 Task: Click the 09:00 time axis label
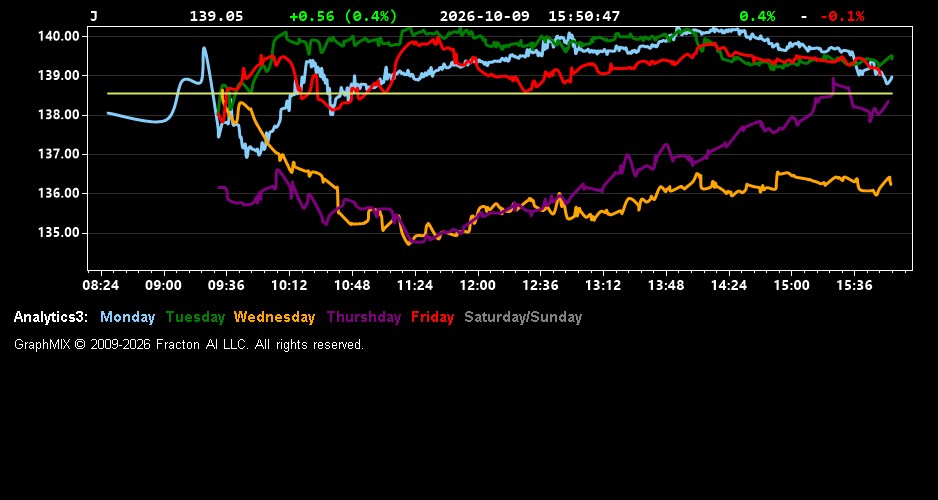(163, 285)
